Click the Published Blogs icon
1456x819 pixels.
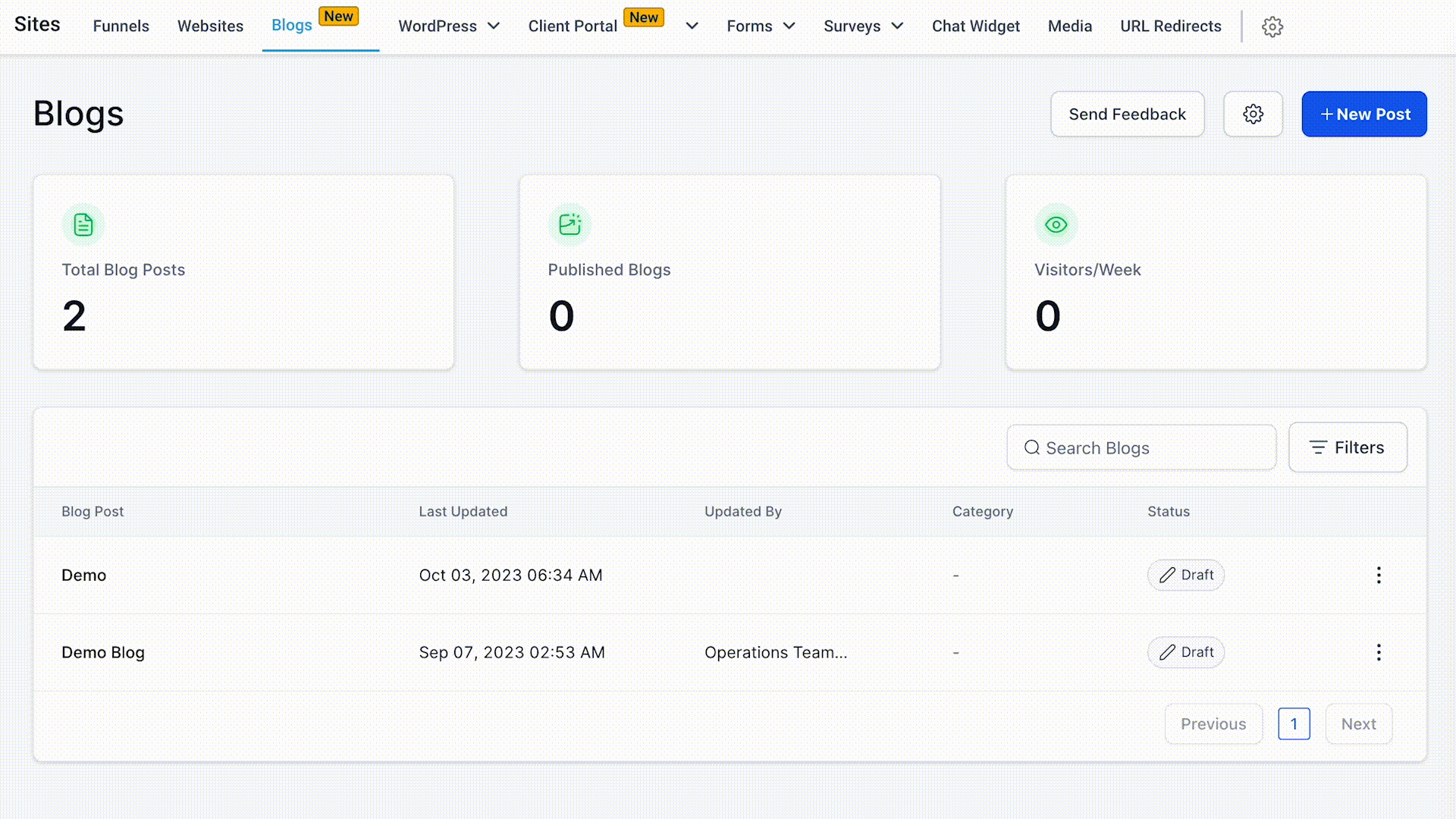coord(570,224)
